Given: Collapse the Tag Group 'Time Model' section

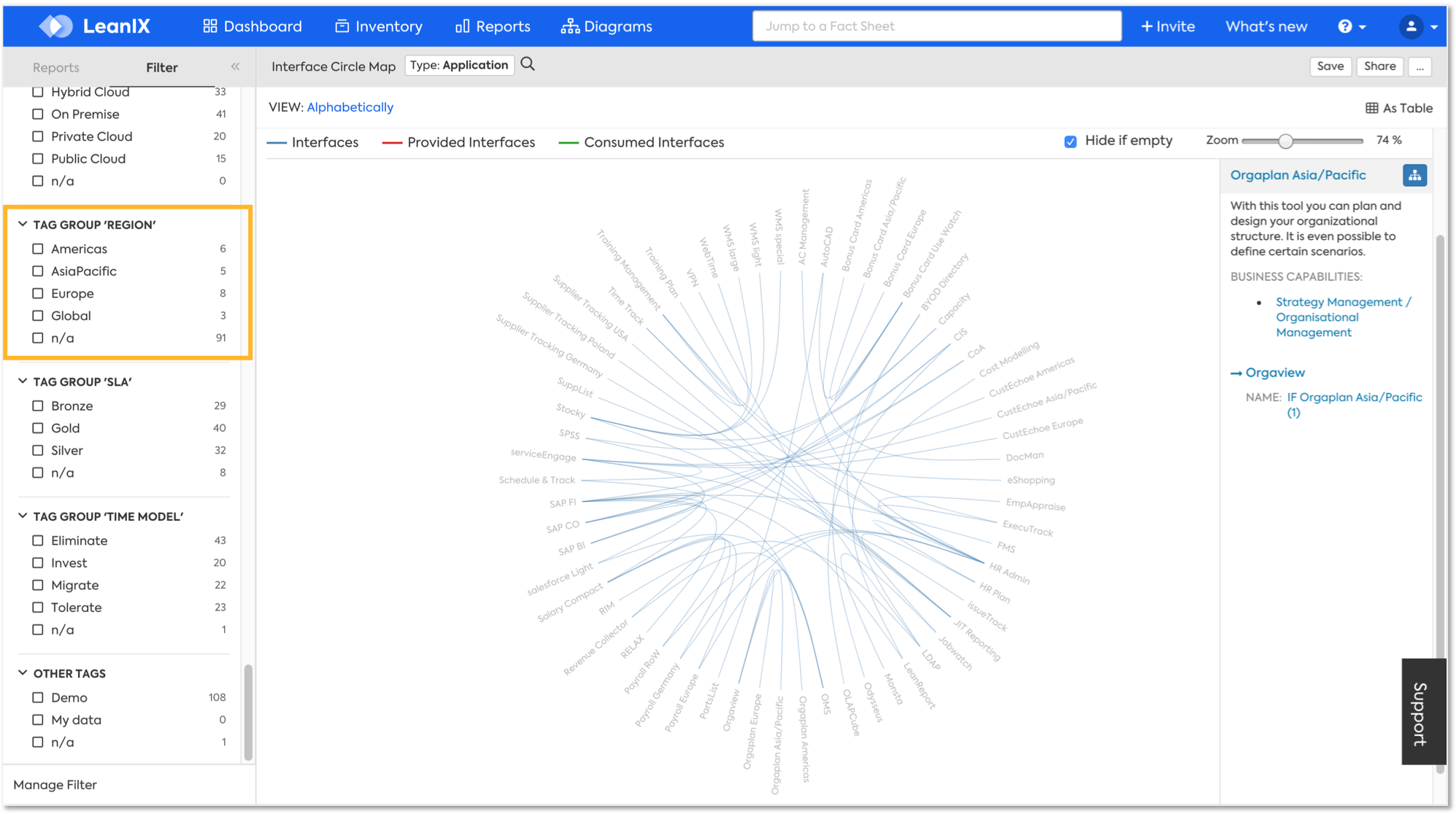Looking at the screenshot, I should point(23,516).
